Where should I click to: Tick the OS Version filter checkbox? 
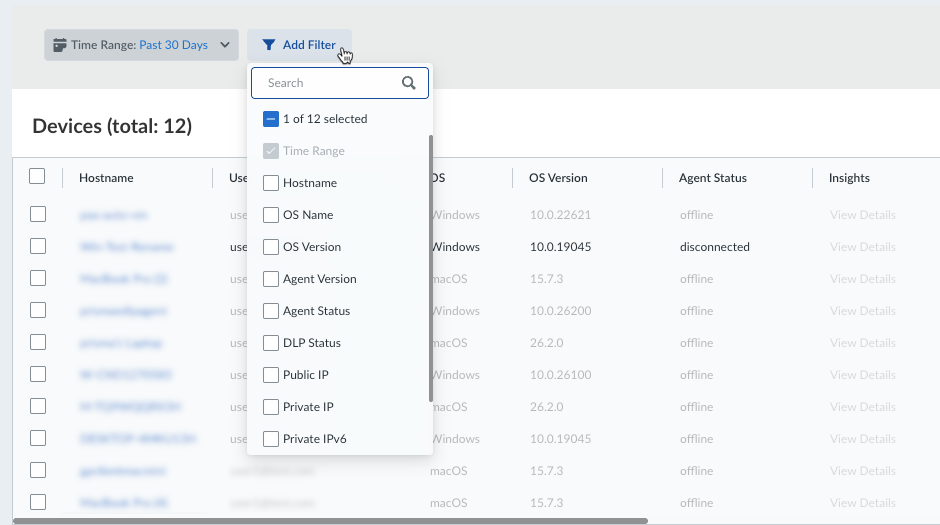point(271,247)
